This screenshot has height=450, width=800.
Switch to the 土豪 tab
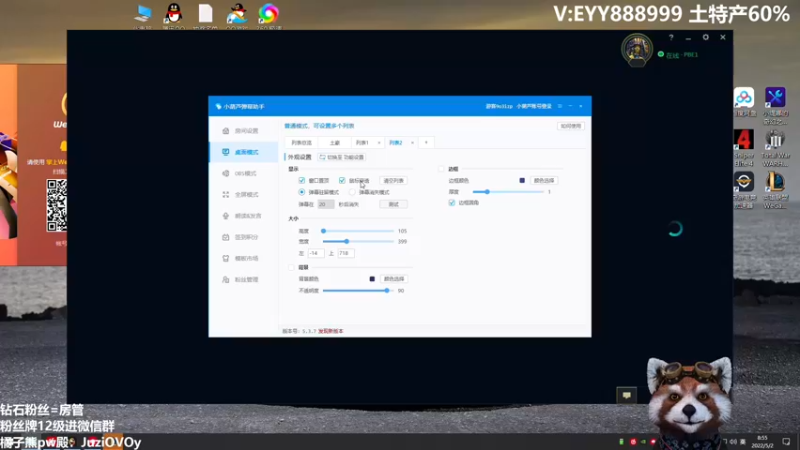coord(335,143)
